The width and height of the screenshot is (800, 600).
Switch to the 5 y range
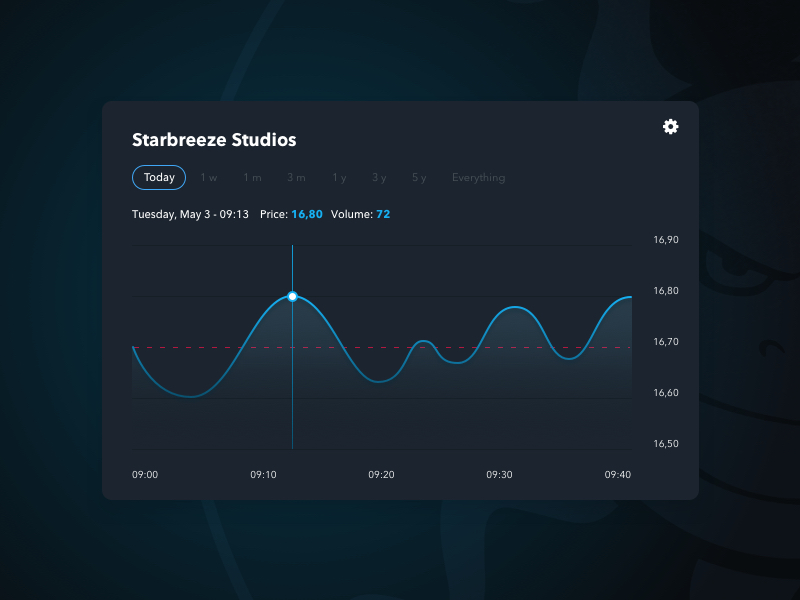pos(419,178)
